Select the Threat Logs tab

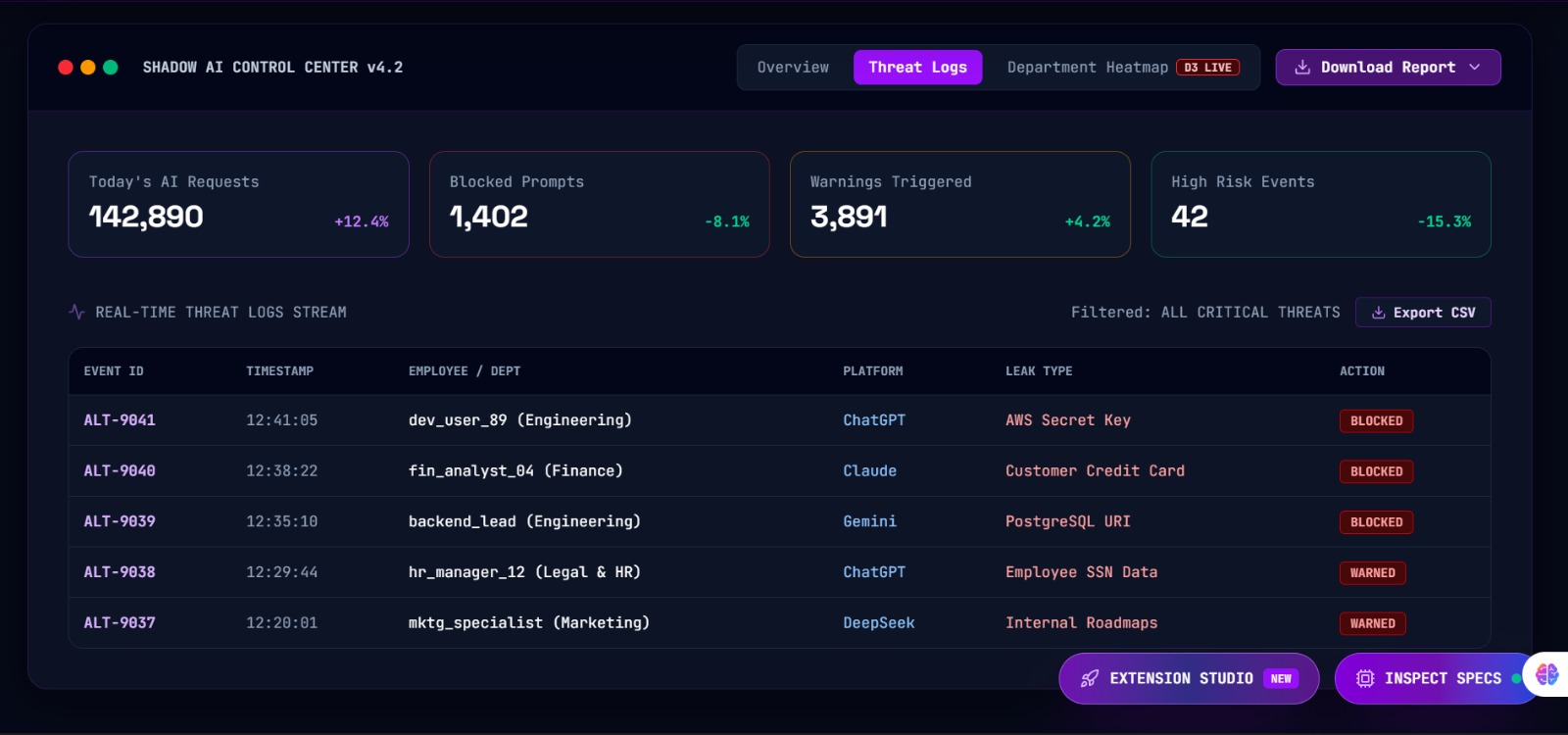point(918,68)
